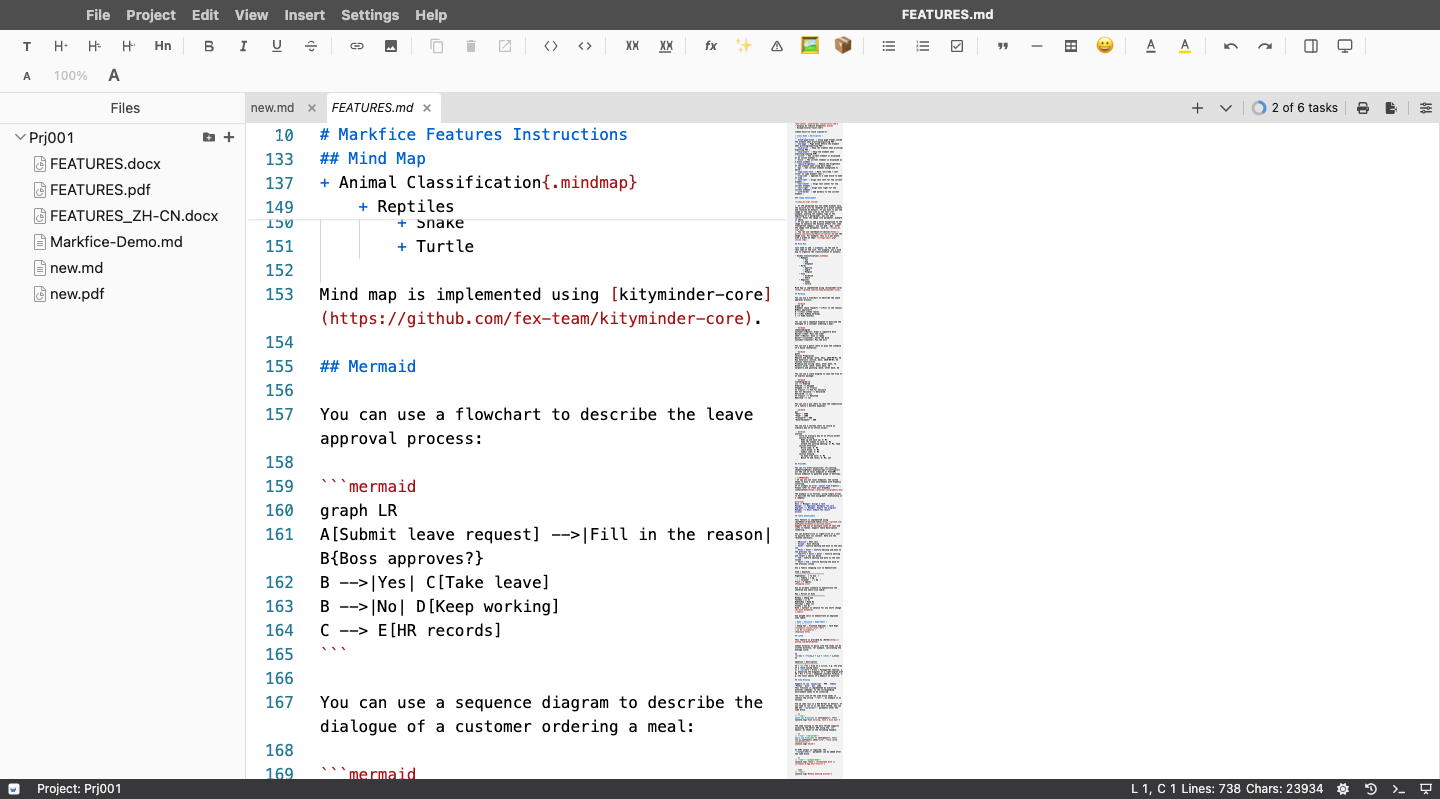The width and height of the screenshot is (1440, 799).
Task: Apply heading level 3 format
Action: (x=129, y=46)
